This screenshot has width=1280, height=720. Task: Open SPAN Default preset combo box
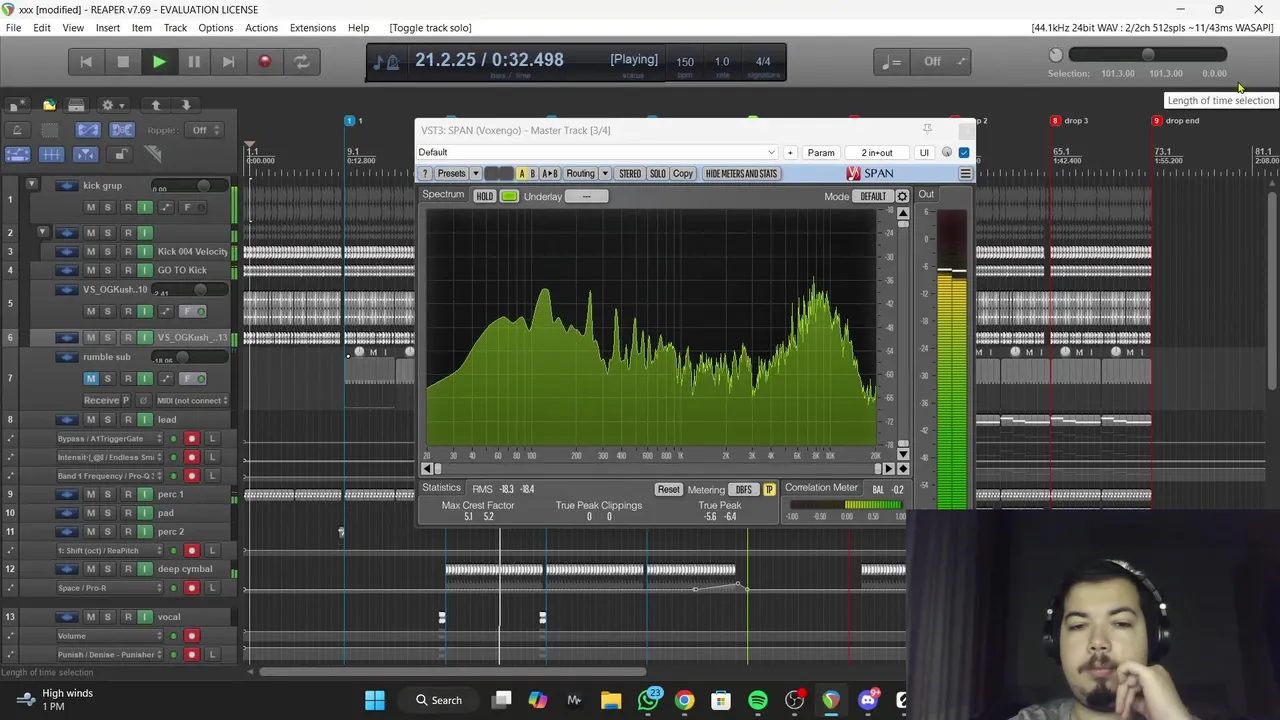pyautogui.click(x=598, y=153)
